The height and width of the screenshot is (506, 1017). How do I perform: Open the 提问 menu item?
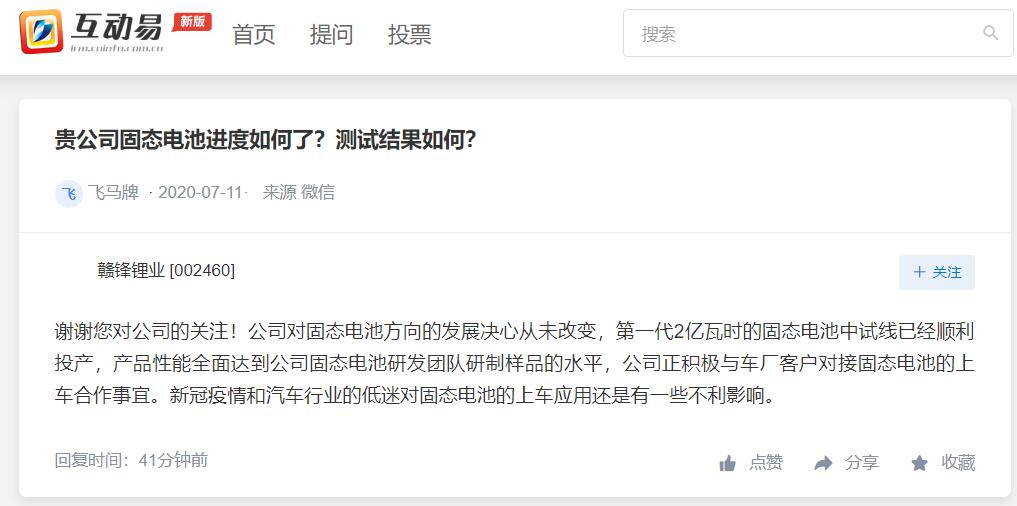[x=331, y=34]
